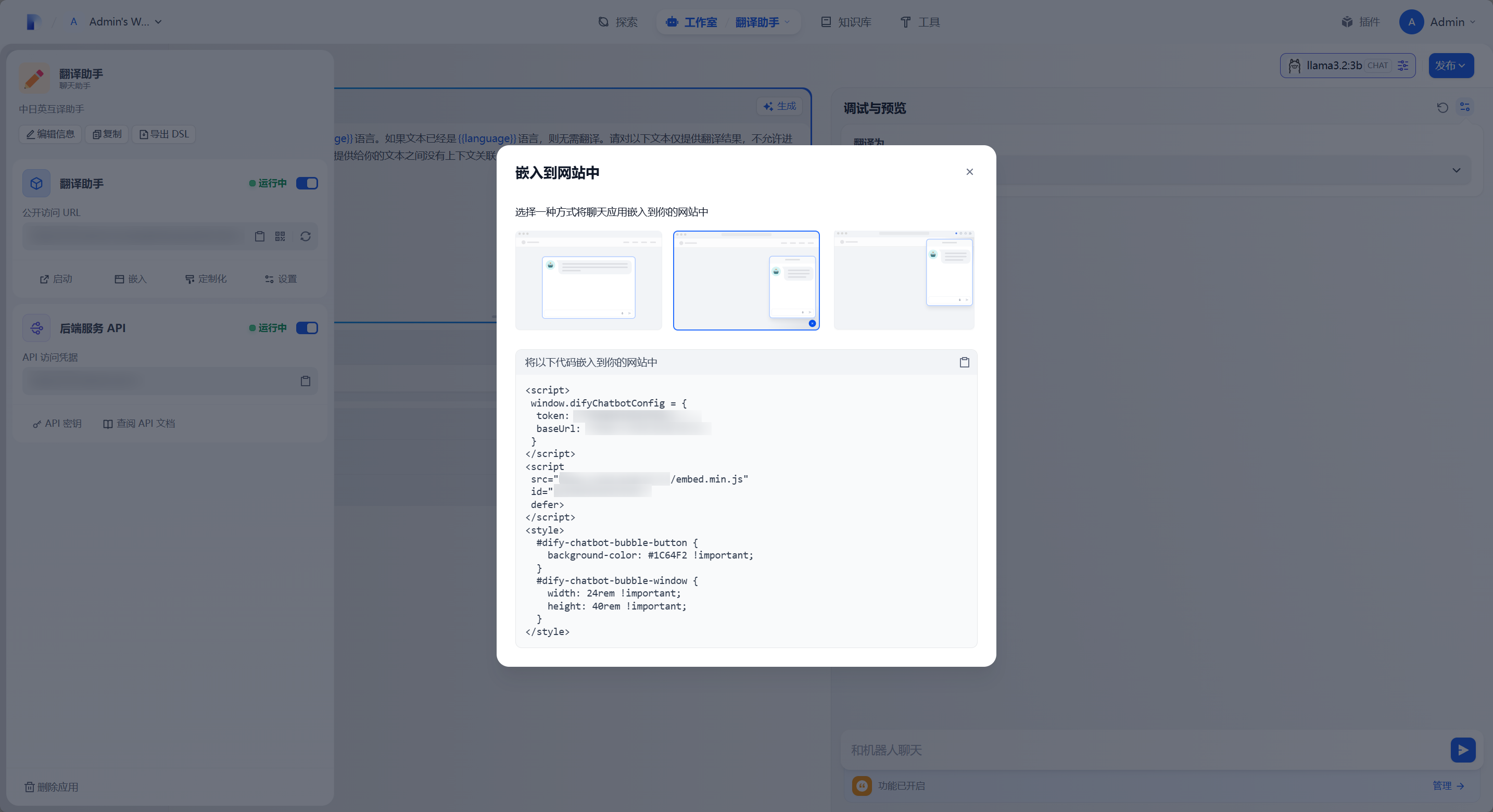The width and height of the screenshot is (1493, 812).
Task: Copy the embed code with clipboard icon
Action: pyautogui.click(x=964, y=362)
